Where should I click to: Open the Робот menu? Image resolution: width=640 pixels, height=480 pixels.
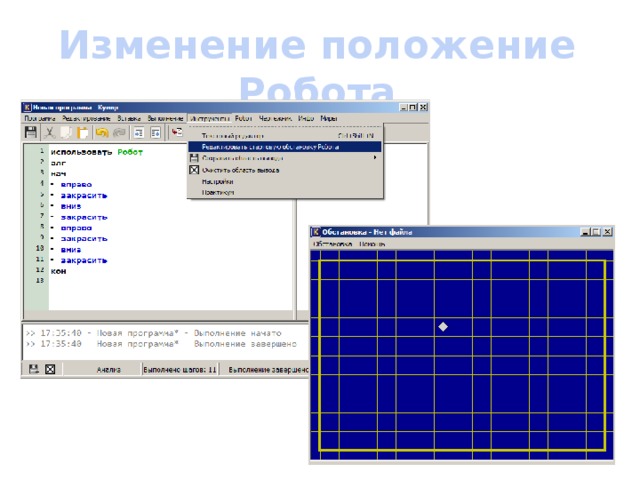(x=243, y=118)
